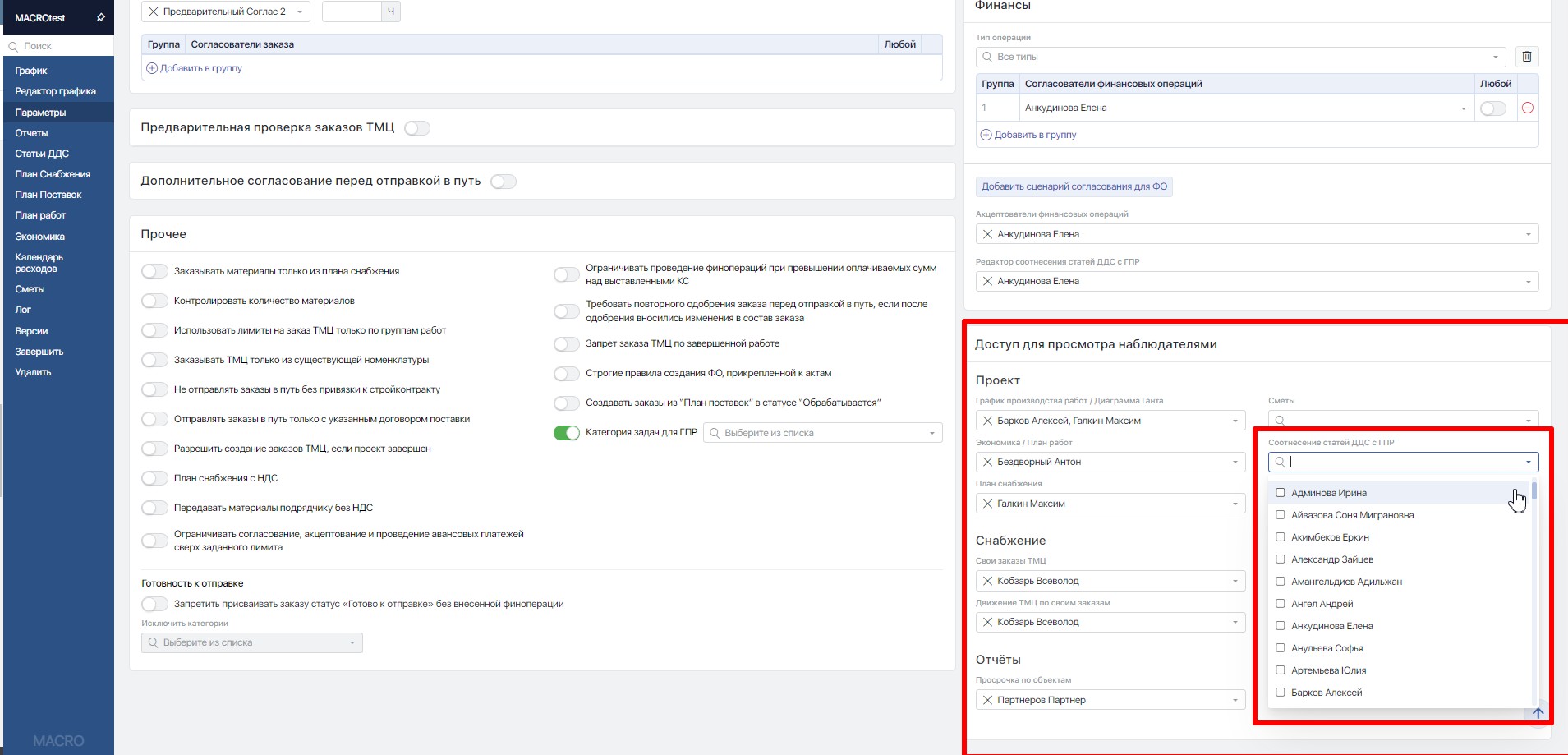Screen dimensions: 1568x755
Task: Clear Галкин Максим from План снабжения field
Action: click(x=987, y=504)
